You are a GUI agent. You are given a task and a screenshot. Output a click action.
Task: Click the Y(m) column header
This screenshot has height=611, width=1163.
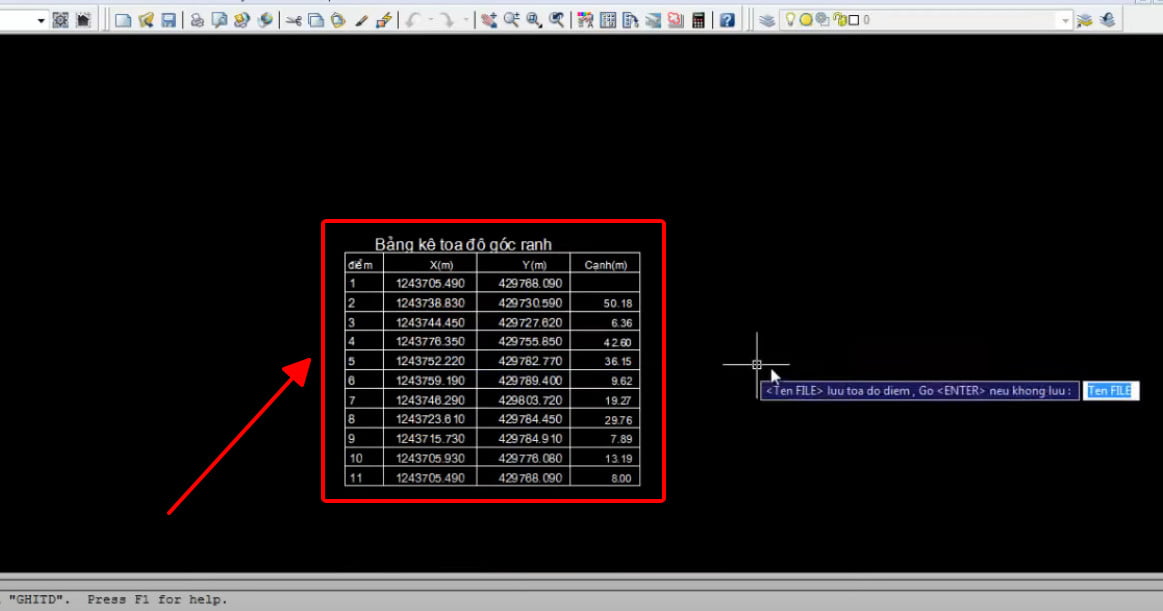click(534, 265)
